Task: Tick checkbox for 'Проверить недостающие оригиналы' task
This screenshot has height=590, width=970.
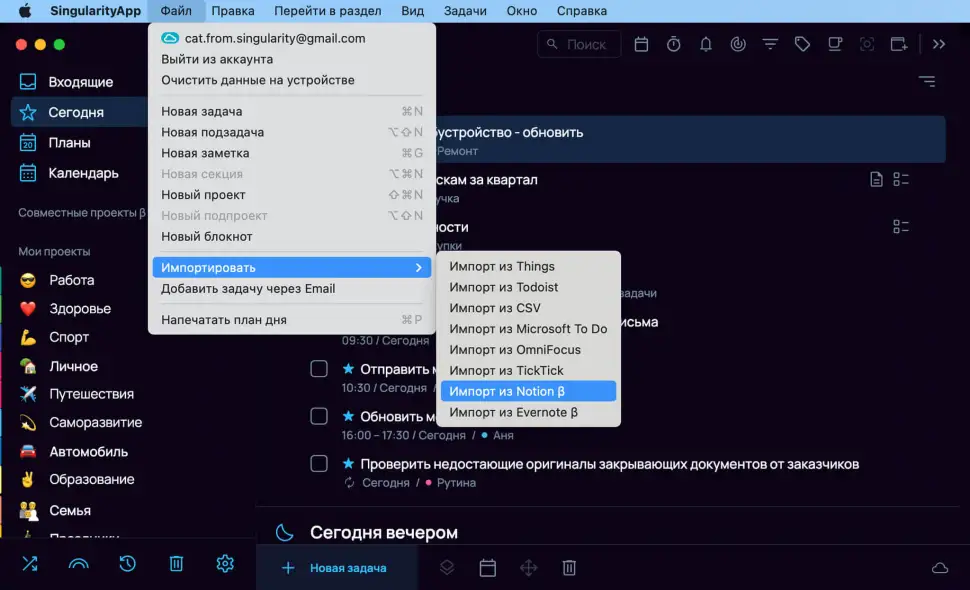Action: pyautogui.click(x=319, y=464)
